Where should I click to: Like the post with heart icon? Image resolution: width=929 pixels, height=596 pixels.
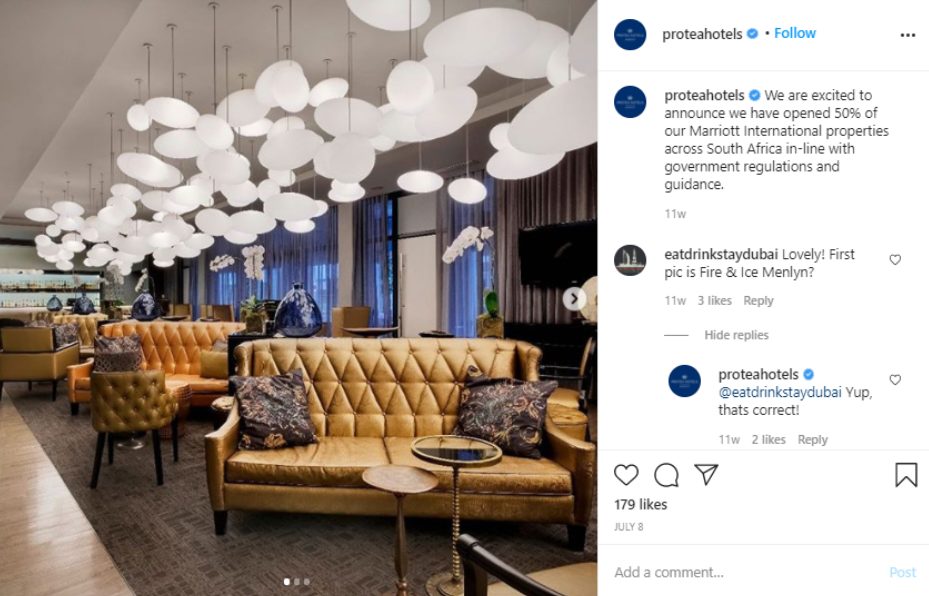[x=626, y=475]
